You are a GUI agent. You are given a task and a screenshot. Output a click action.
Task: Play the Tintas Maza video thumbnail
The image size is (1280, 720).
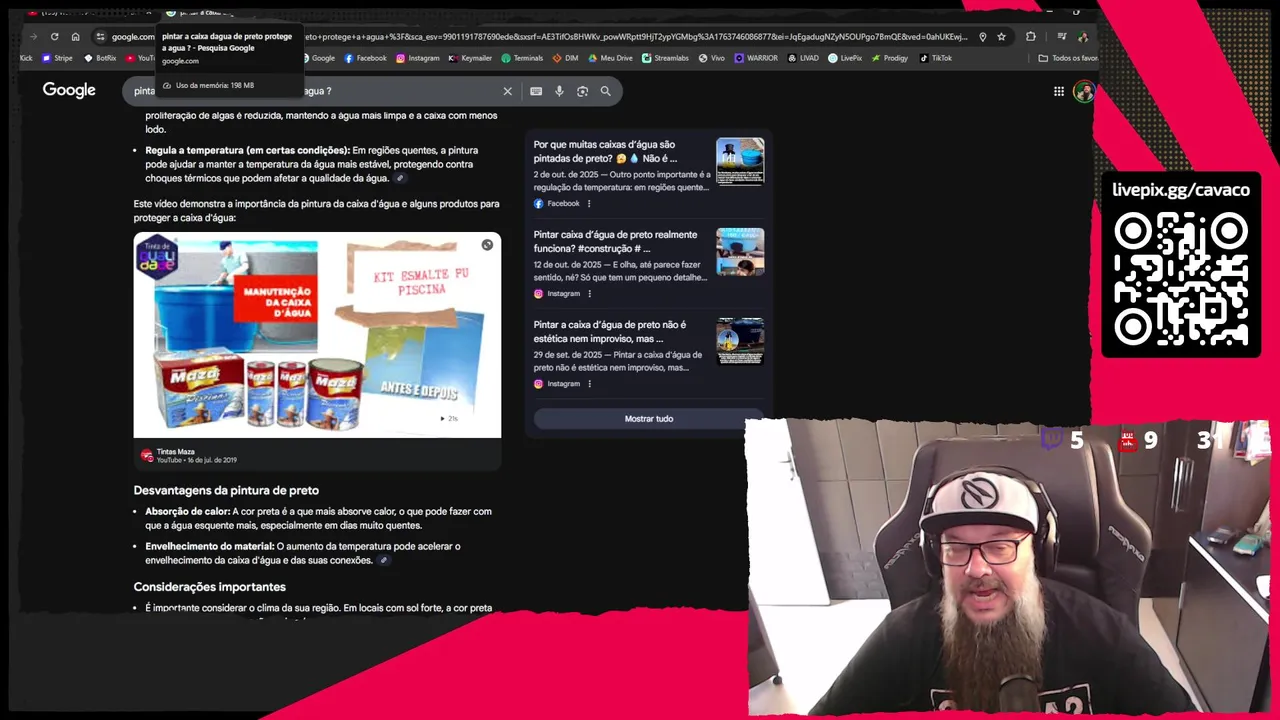click(317, 335)
